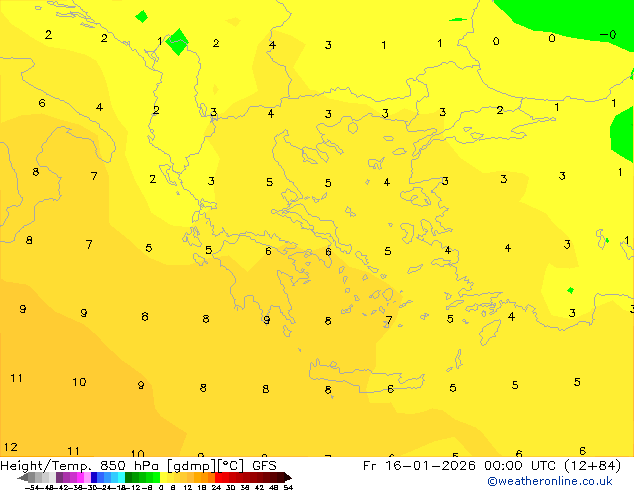
Task: Click the 'GFS' model name label
Action: coord(264,466)
